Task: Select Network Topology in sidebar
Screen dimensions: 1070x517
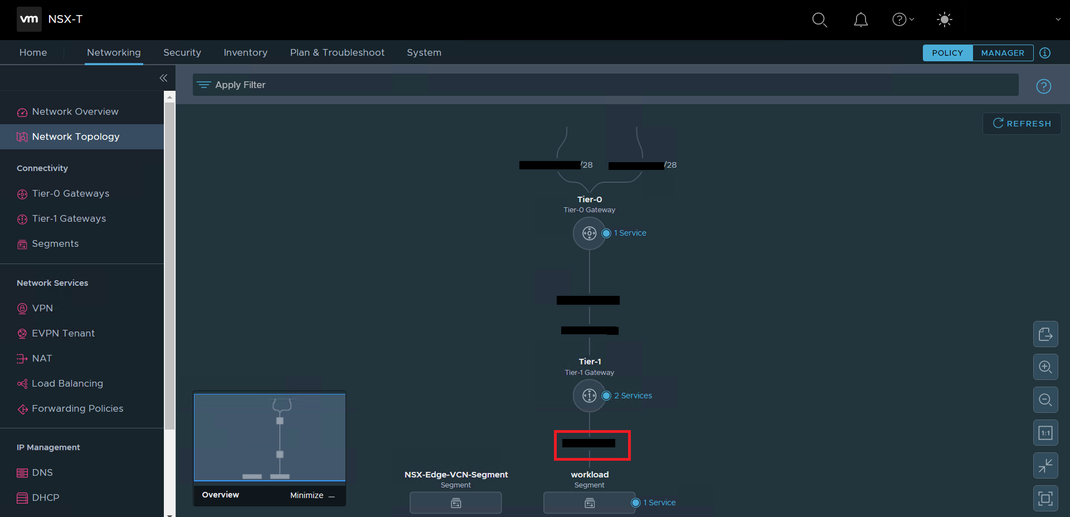Action: coord(82,136)
